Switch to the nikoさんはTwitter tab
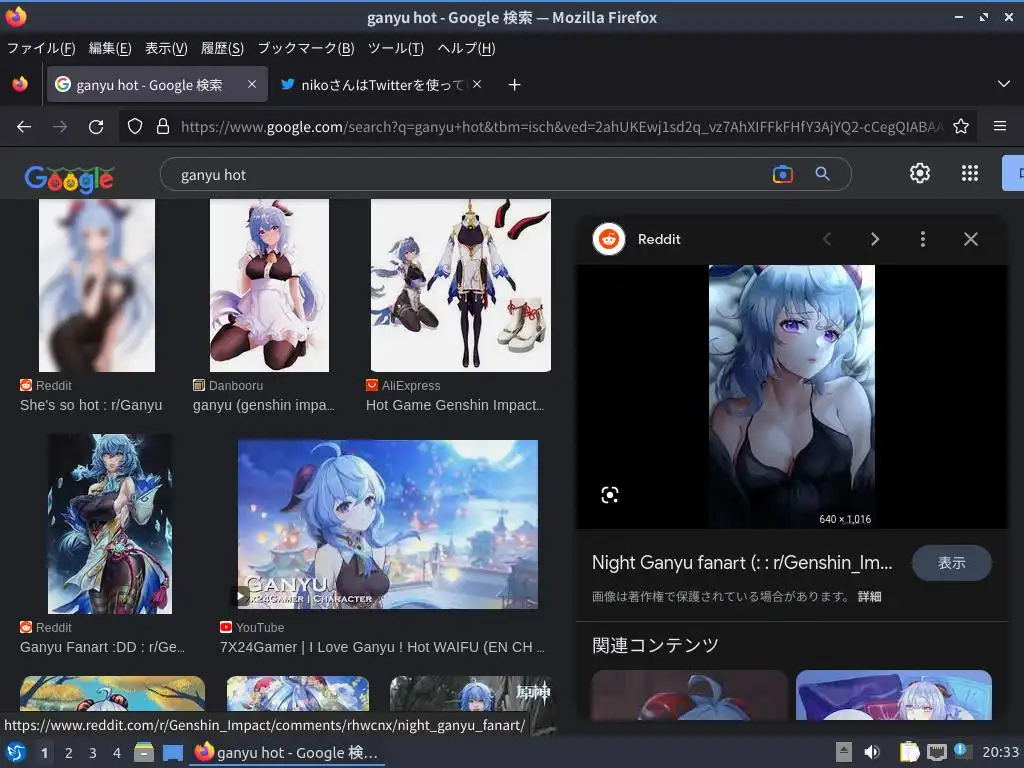This screenshot has height=768, width=1024. [x=381, y=85]
